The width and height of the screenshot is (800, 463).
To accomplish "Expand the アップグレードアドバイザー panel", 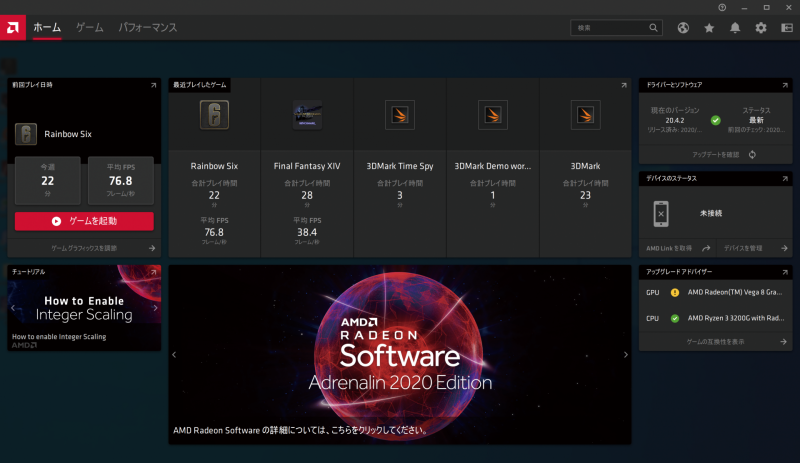I will (785, 272).
